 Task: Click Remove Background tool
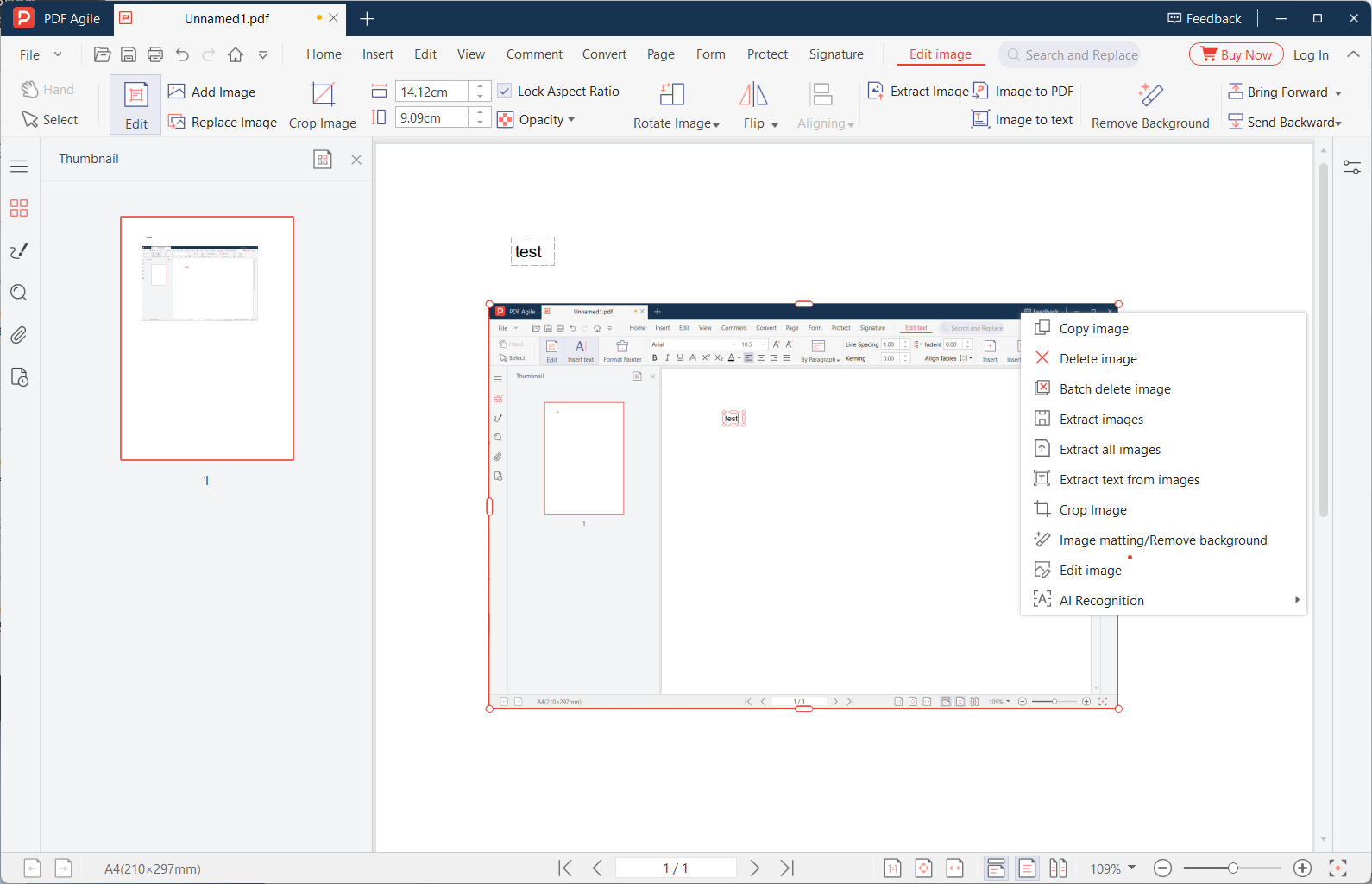1150,105
